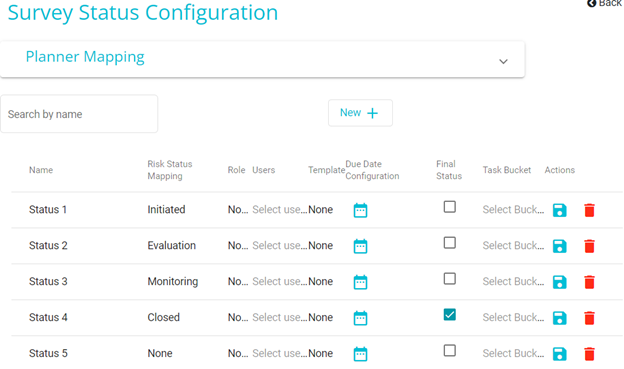Click the Name column header
This screenshot has width=624, height=369.
(41, 170)
